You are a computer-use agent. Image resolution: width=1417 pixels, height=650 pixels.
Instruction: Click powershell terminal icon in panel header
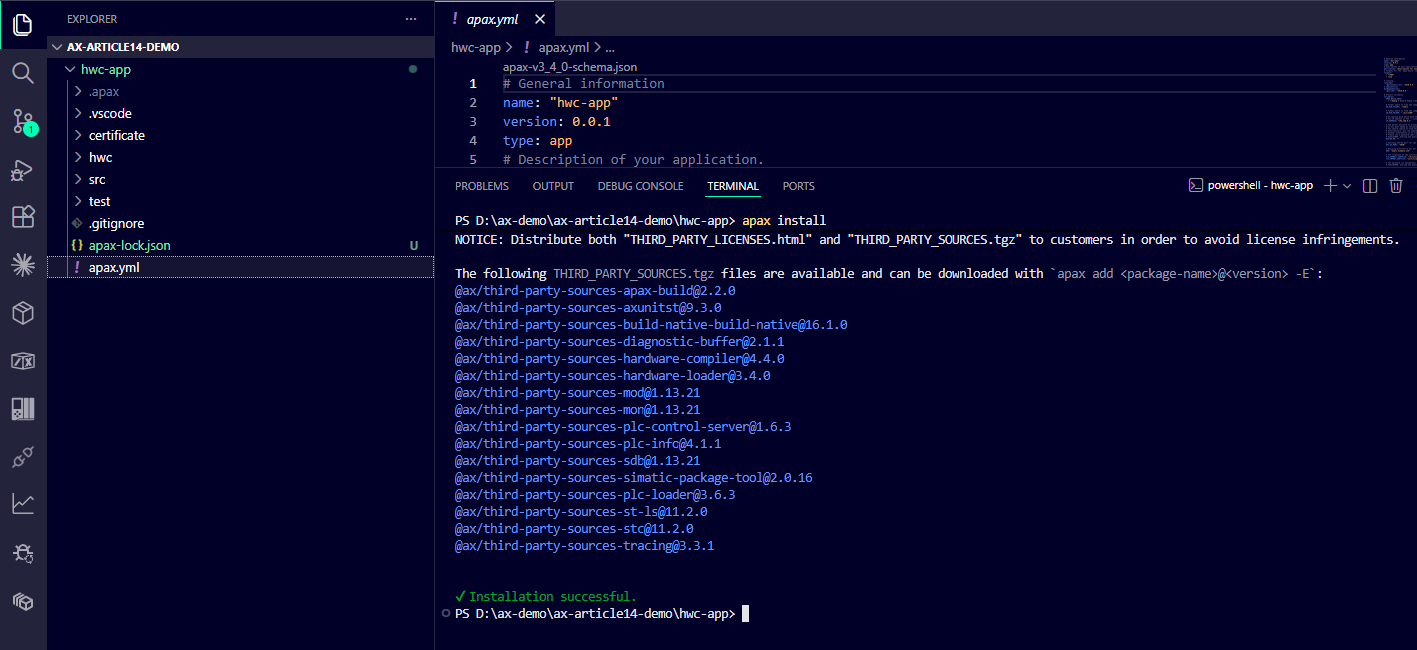(1195, 186)
